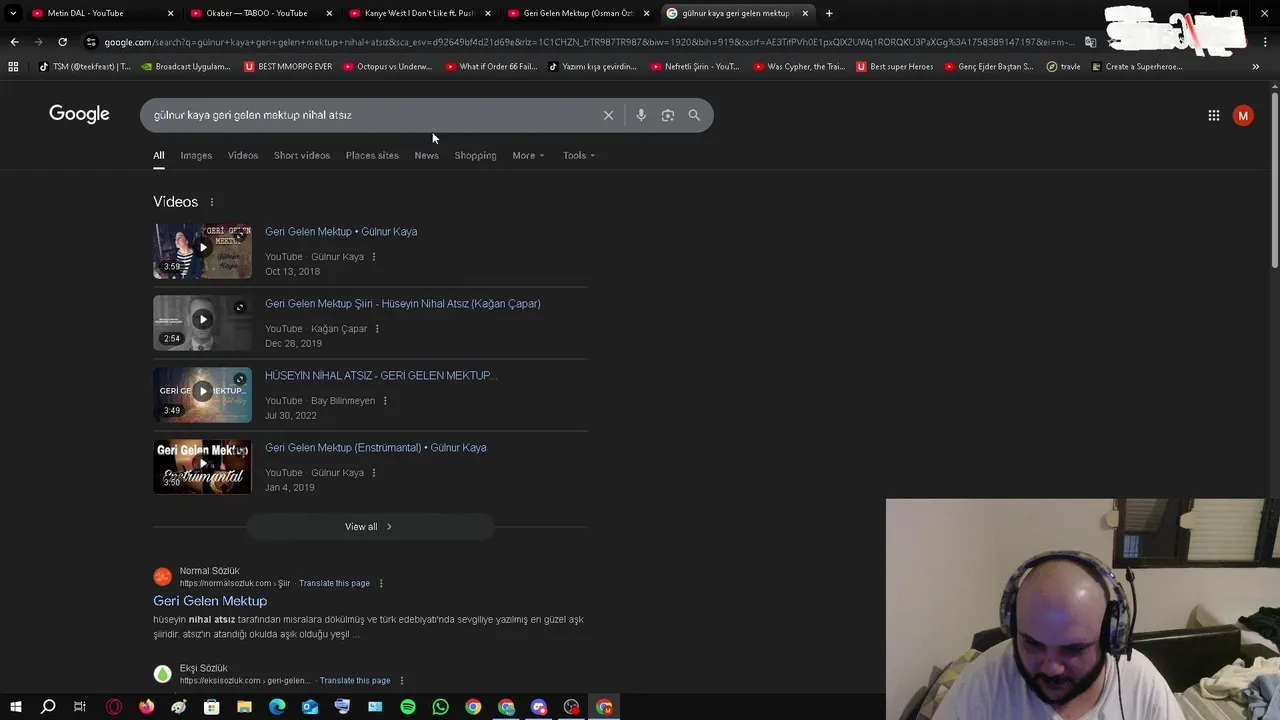Viewport: 1280px width, 720px height.
Task: Open HÜSEYİN NİHAL ATSIZ - GERİ GELEN MEKTUP link
Action: pos(381,376)
